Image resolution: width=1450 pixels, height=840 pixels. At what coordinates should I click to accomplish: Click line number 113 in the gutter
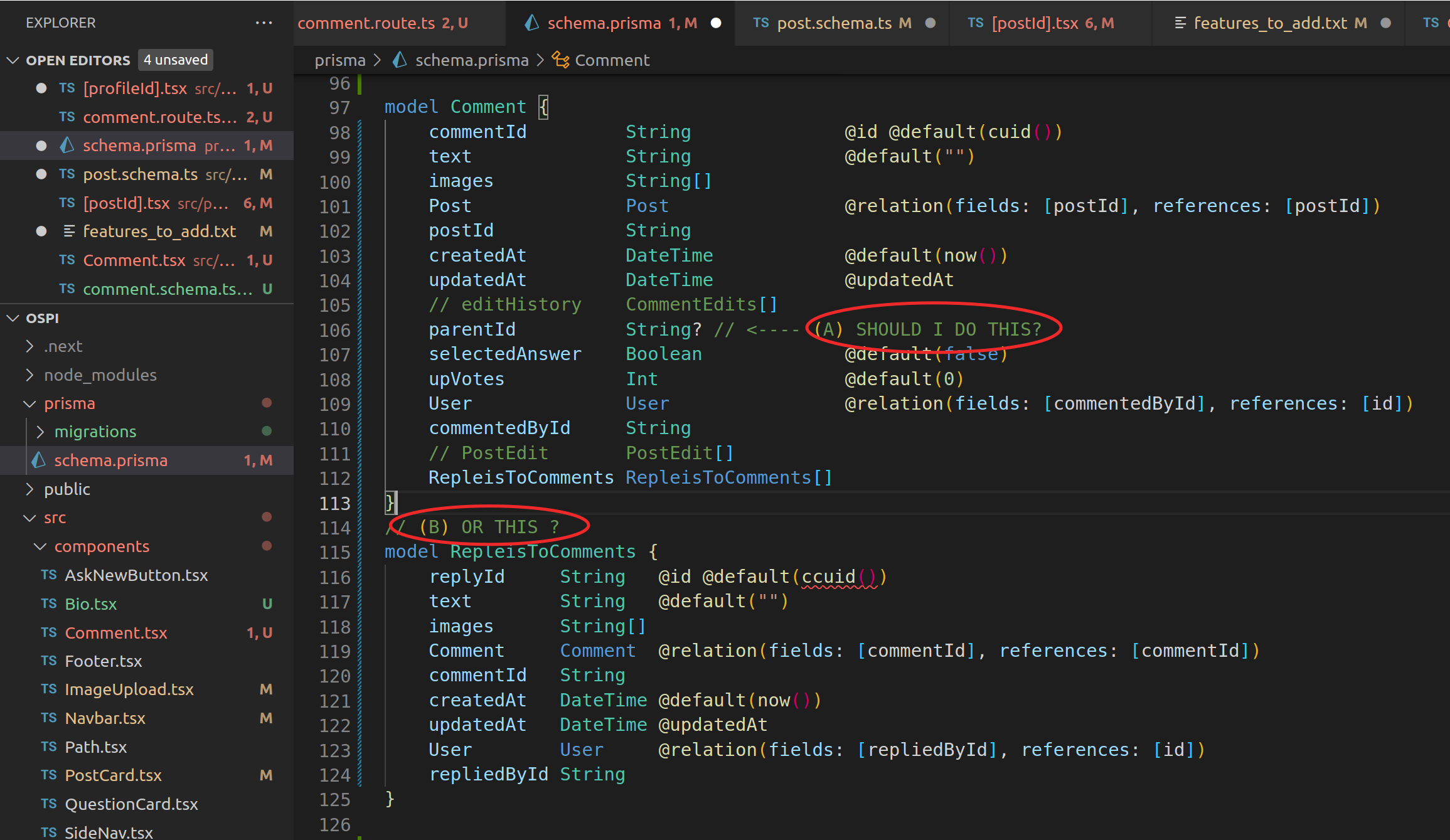coord(334,504)
